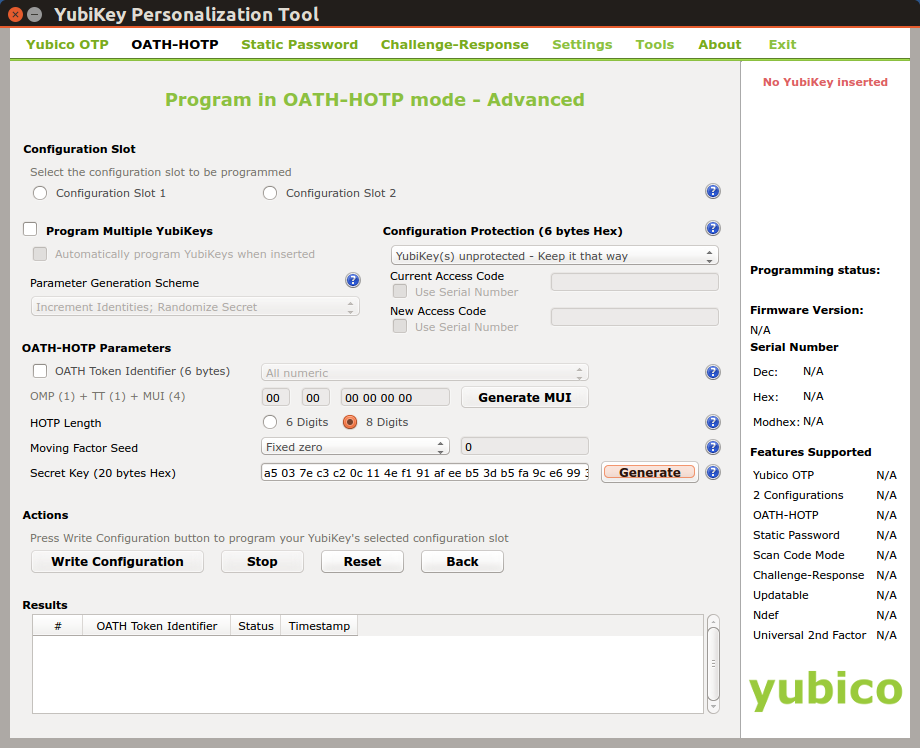Switch to the Challenge-Response tab
The image size is (920, 748).
(455, 45)
